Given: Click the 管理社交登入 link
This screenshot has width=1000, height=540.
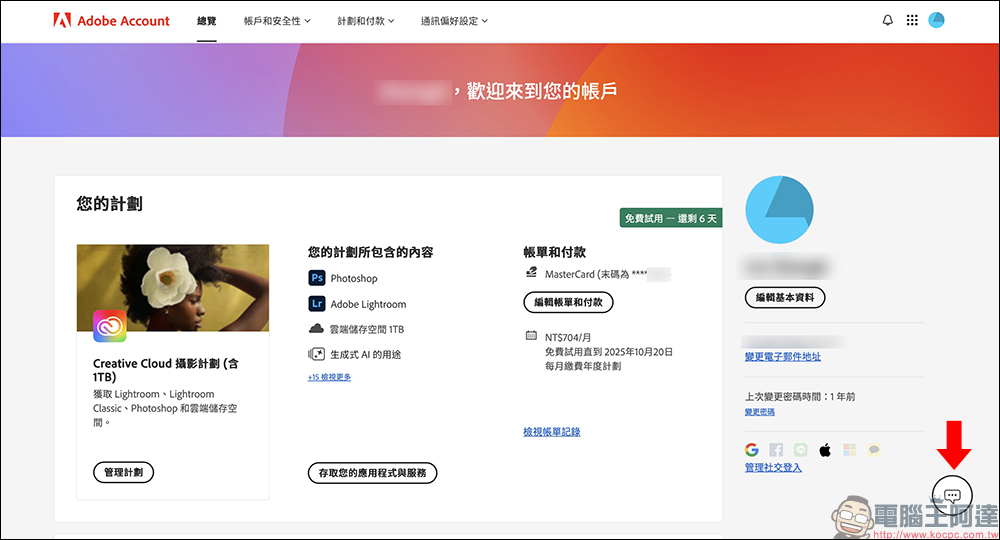Looking at the screenshot, I should pos(773,468).
